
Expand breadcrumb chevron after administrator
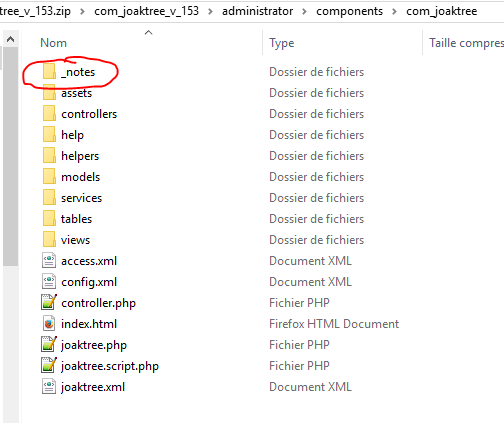[x=304, y=12]
